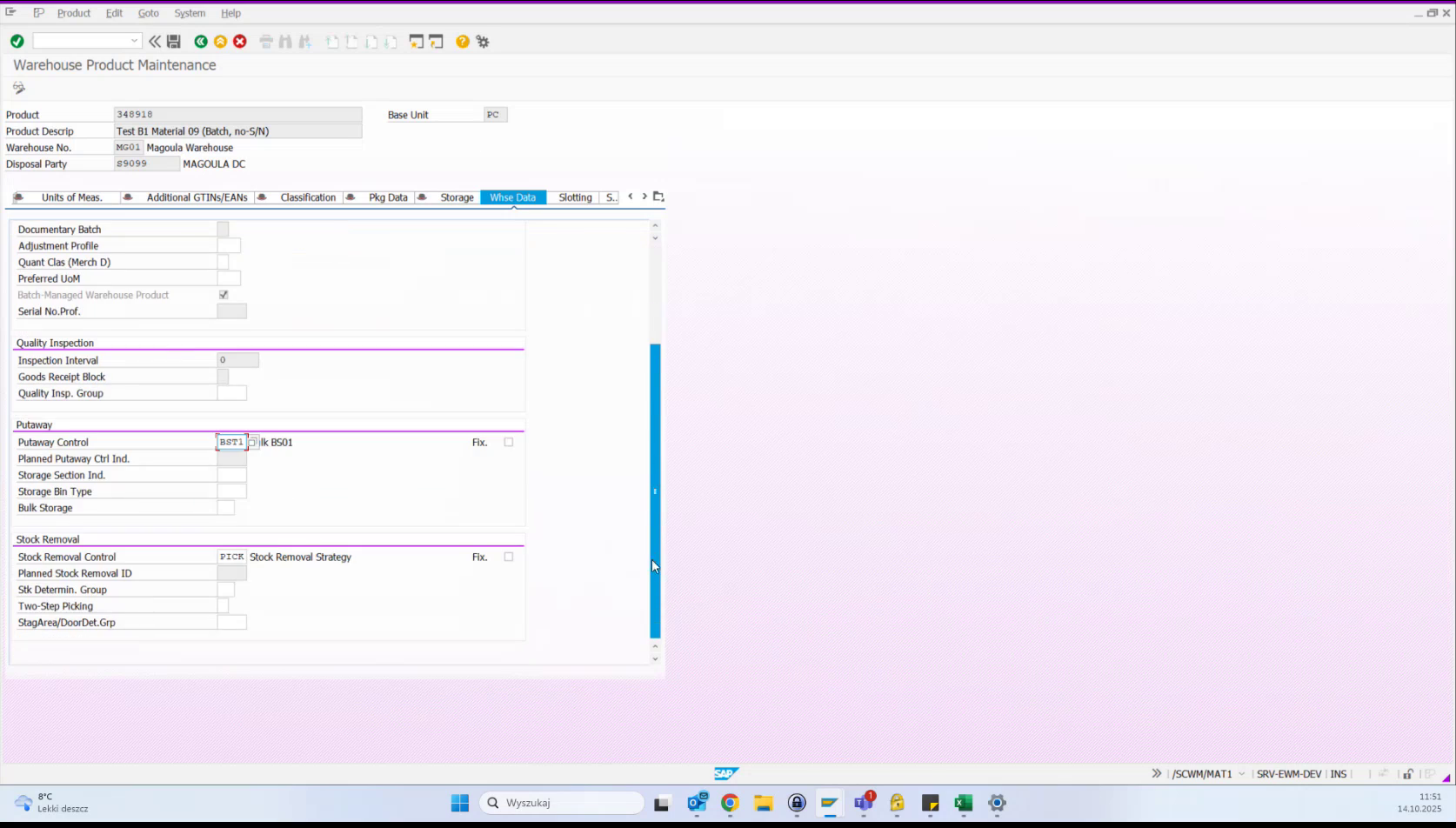
Task: Click the display/change toggle icon below the title
Action: click(18, 87)
